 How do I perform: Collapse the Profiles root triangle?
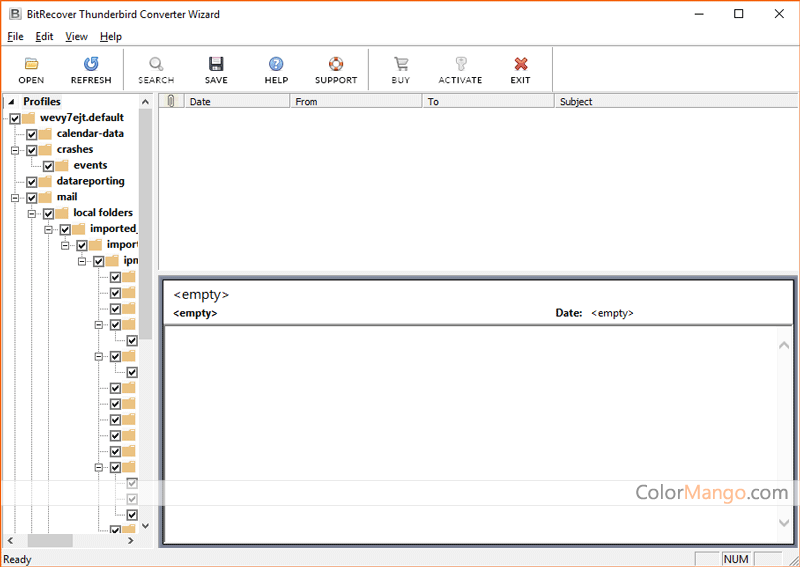click(x=12, y=102)
